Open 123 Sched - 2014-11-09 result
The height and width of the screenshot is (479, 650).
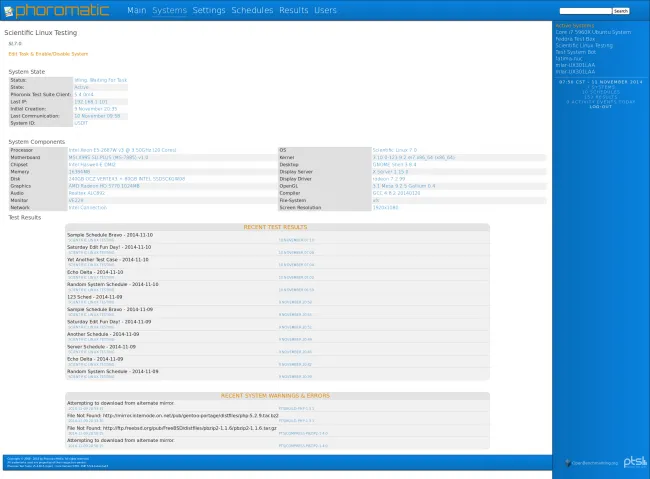[95, 297]
